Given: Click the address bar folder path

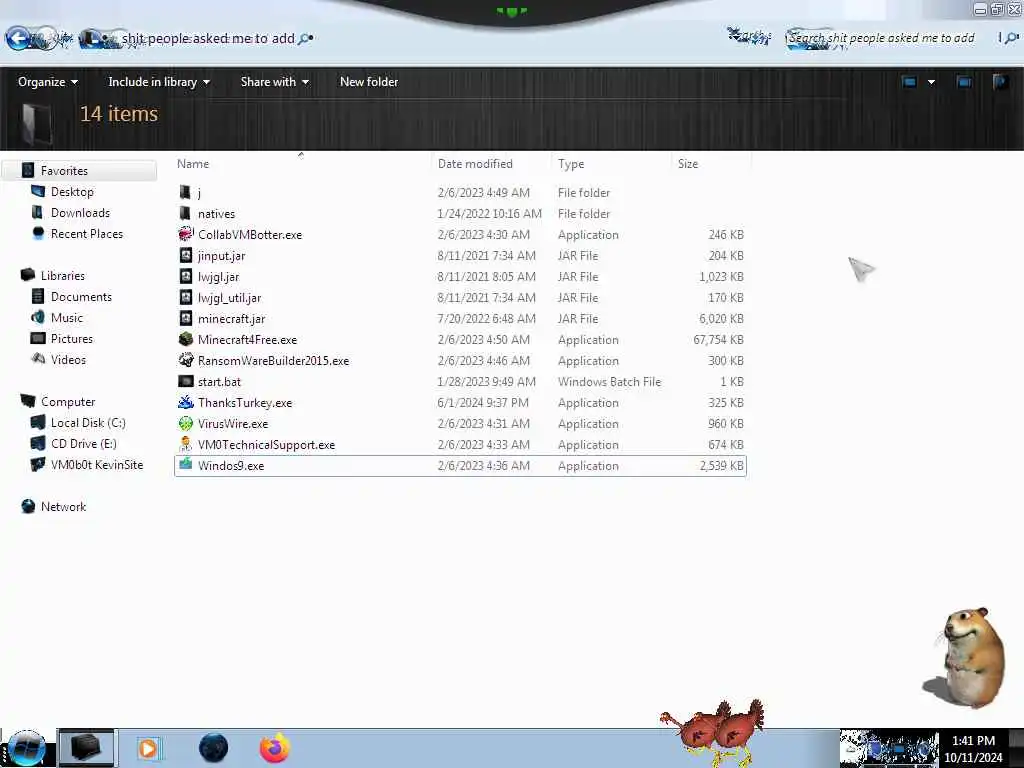Looking at the screenshot, I should [x=208, y=39].
